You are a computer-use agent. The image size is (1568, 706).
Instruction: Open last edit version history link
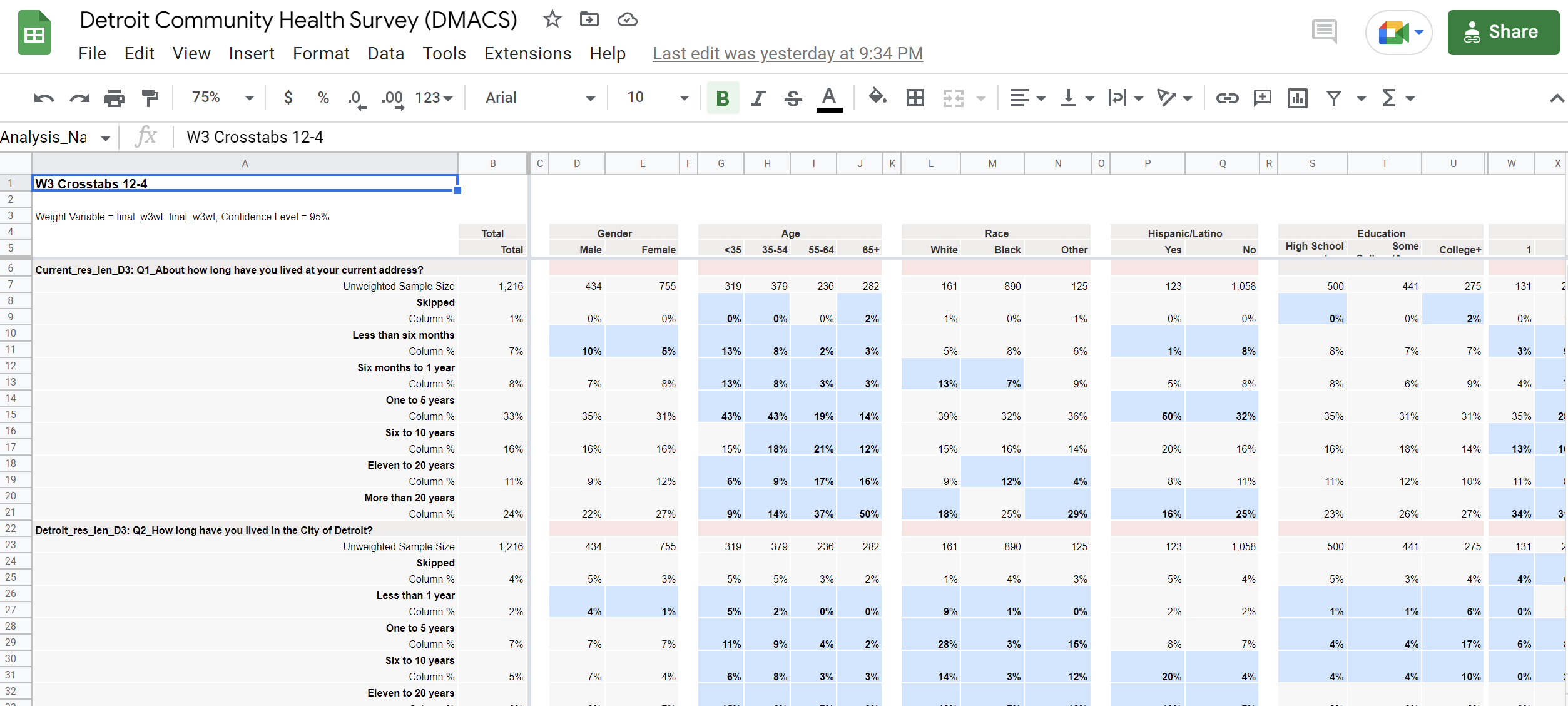[x=788, y=54]
